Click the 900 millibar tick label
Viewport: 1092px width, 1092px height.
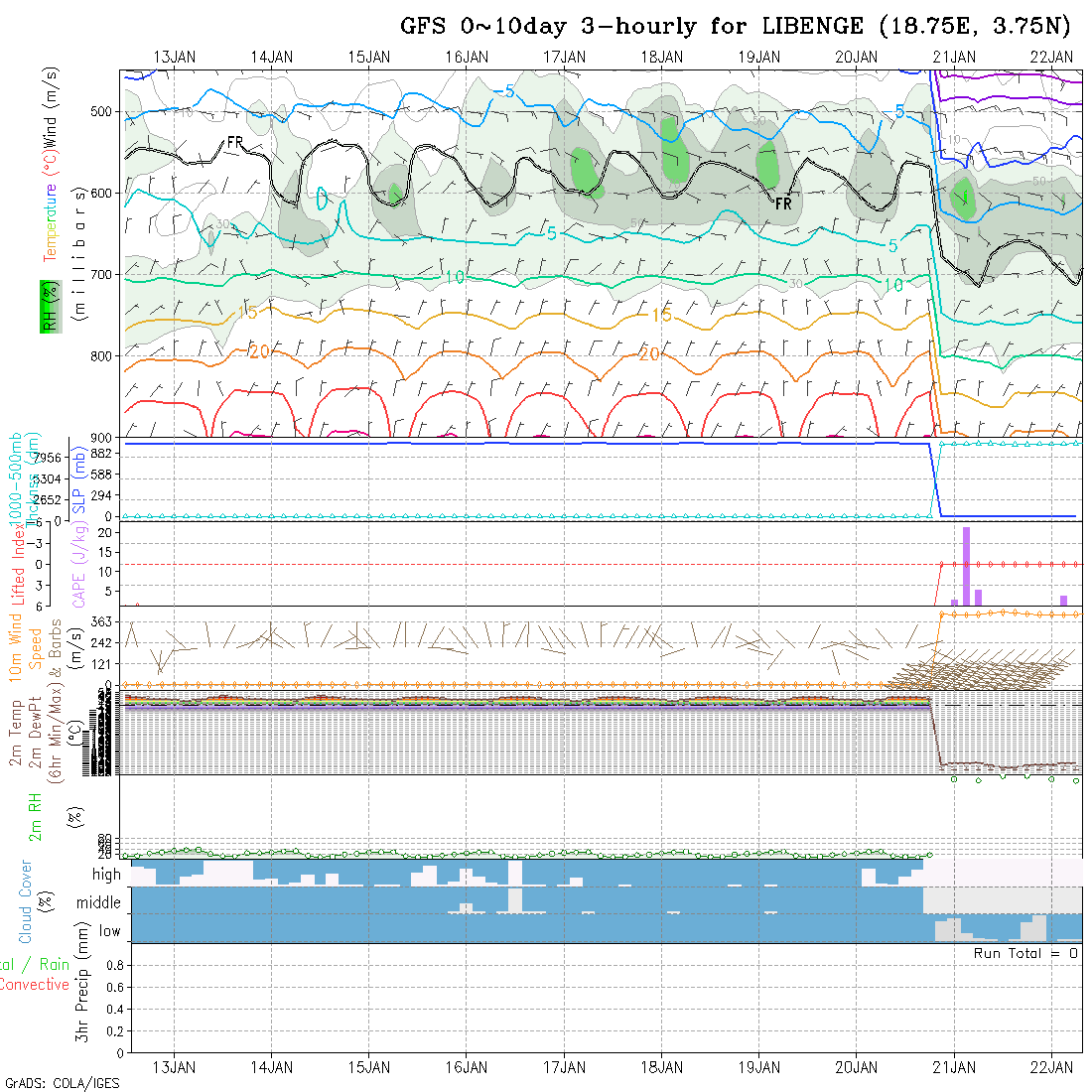(x=102, y=437)
